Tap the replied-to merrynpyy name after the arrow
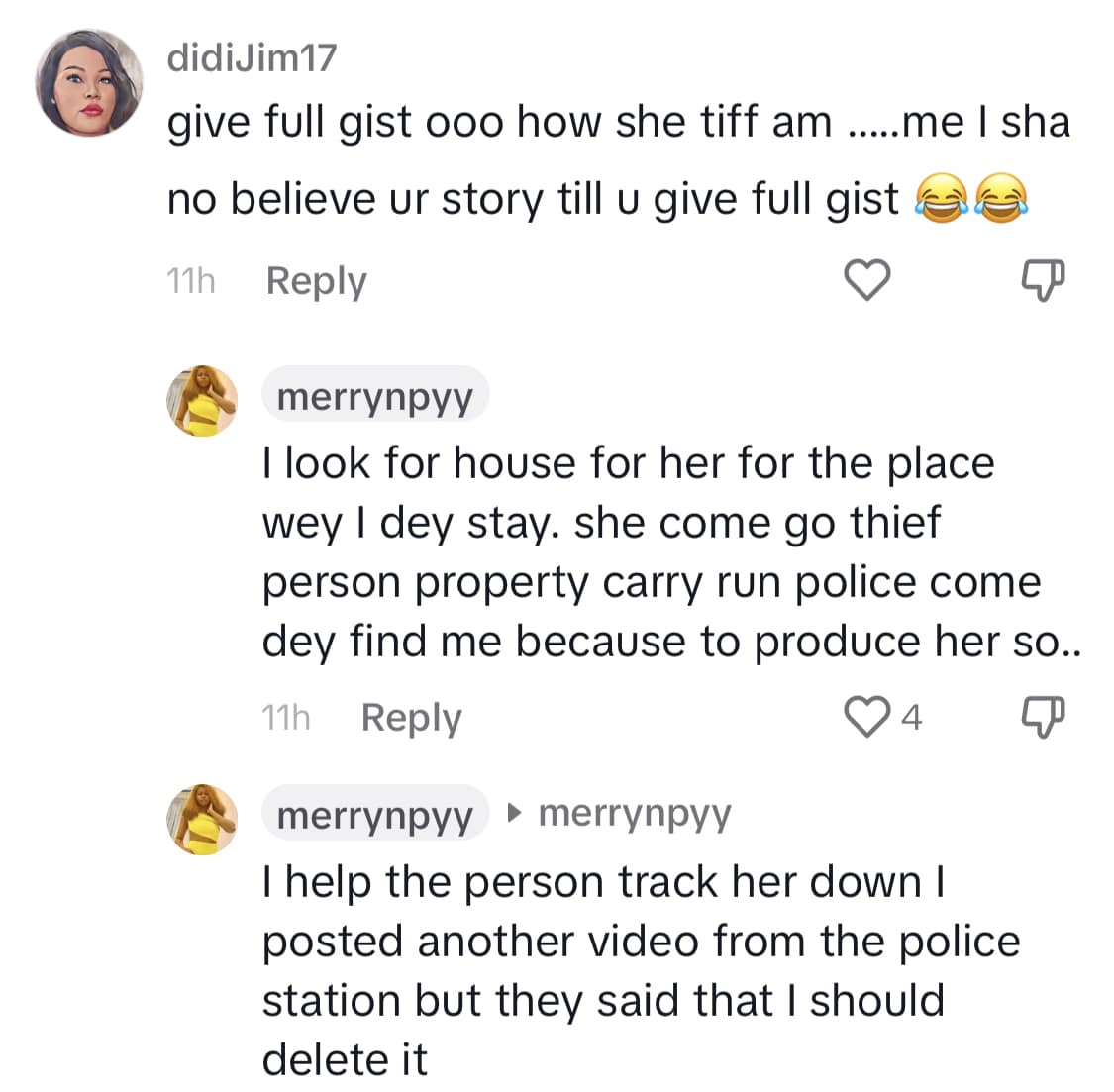This screenshot has height=1092, width=1114. pyautogui.click(x=635, y=814)
